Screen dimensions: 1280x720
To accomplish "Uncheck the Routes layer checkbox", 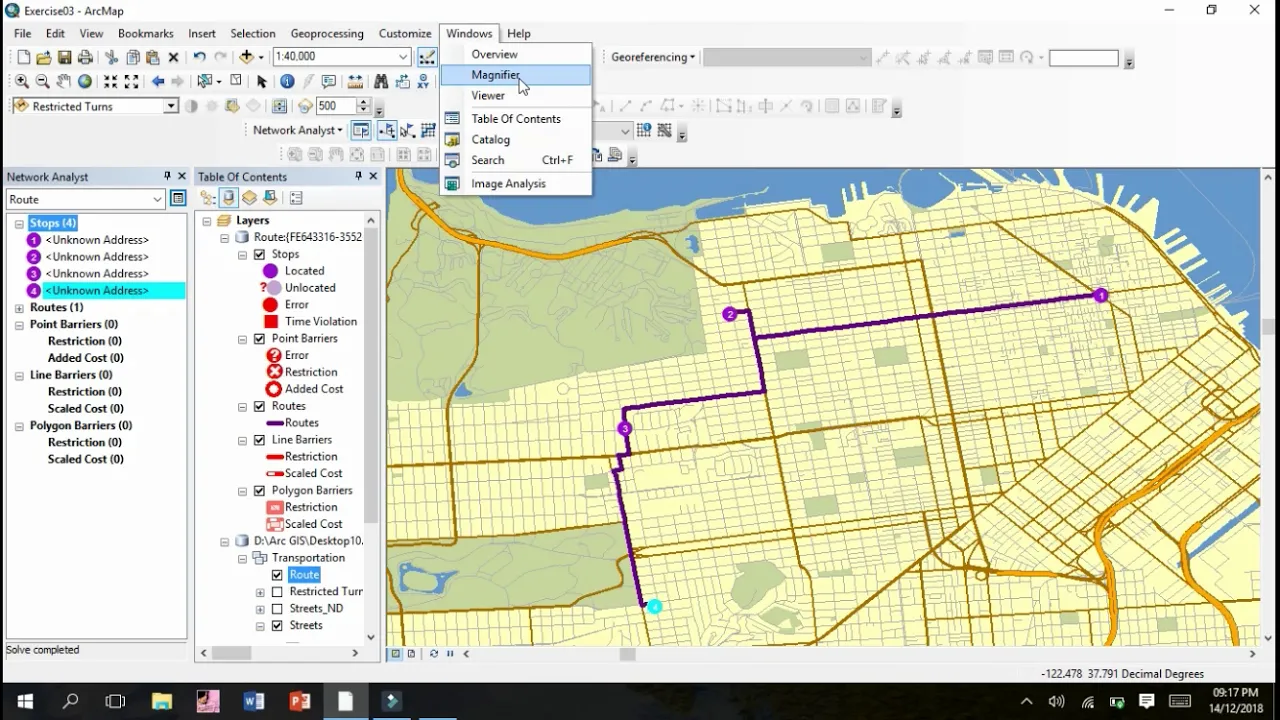I will pos(260,407).
